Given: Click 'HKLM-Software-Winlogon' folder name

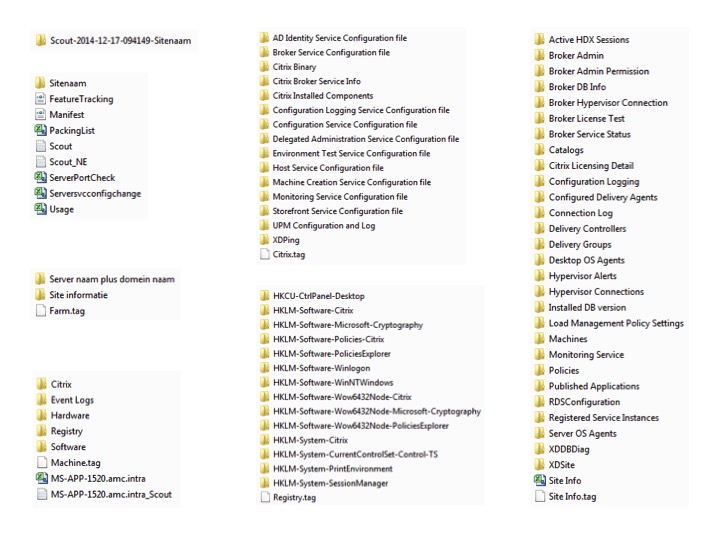Looking at the screenshot, I should pyautogui.click(x=321, y=368).
